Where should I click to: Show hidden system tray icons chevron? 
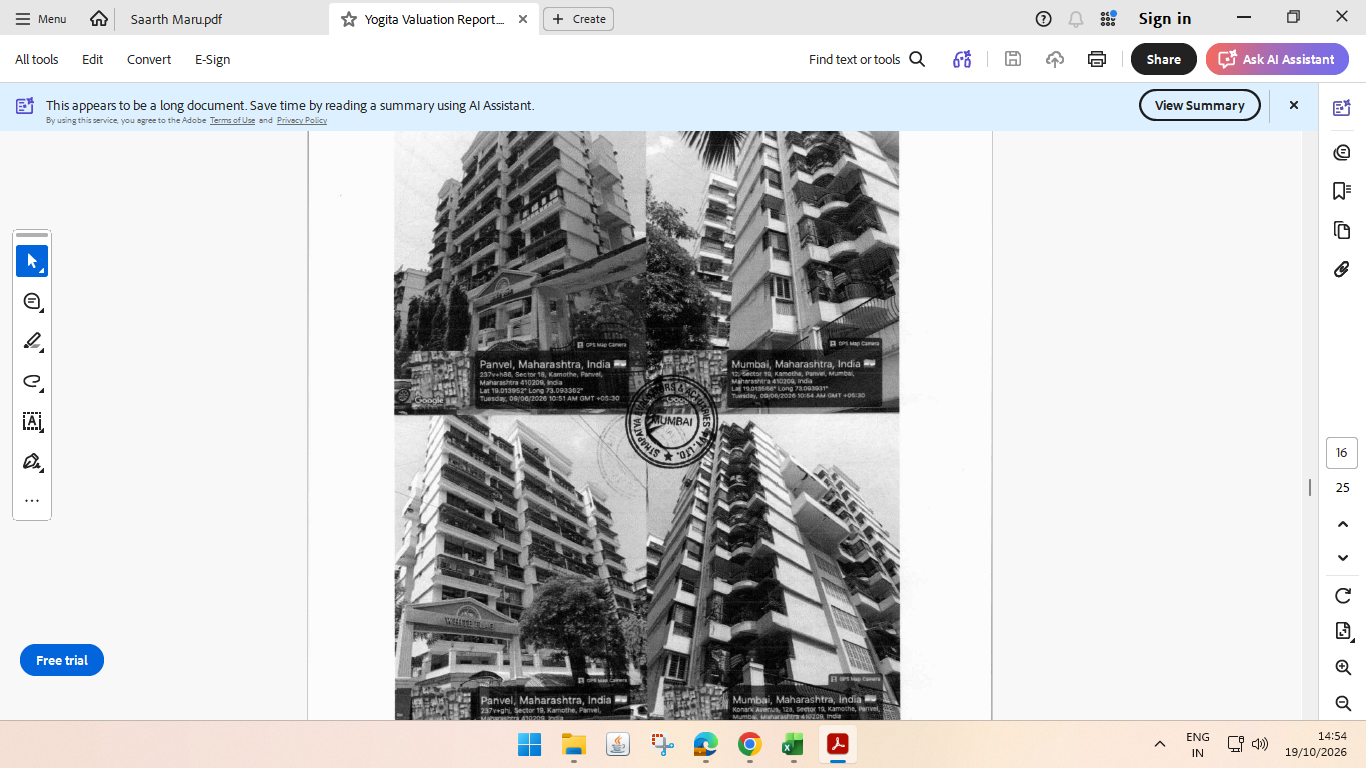coord(1160,744)
